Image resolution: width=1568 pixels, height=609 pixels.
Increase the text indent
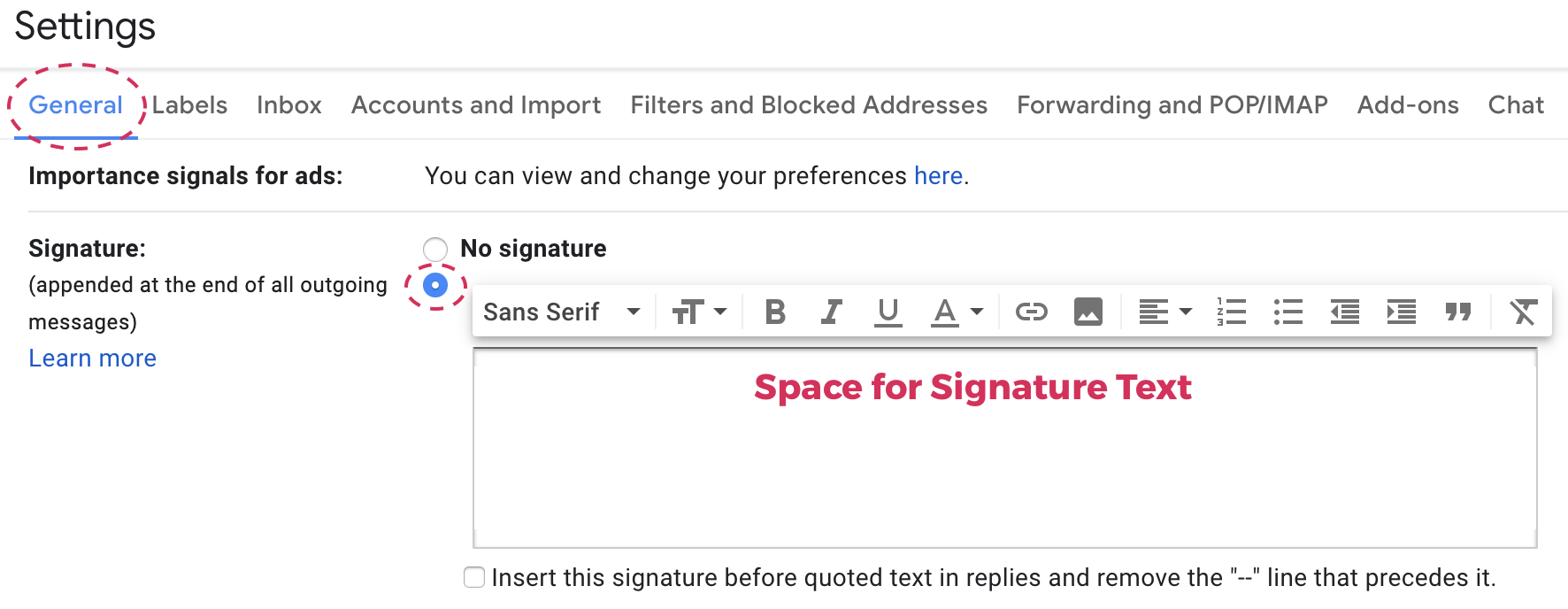[x=1401, y=312]
